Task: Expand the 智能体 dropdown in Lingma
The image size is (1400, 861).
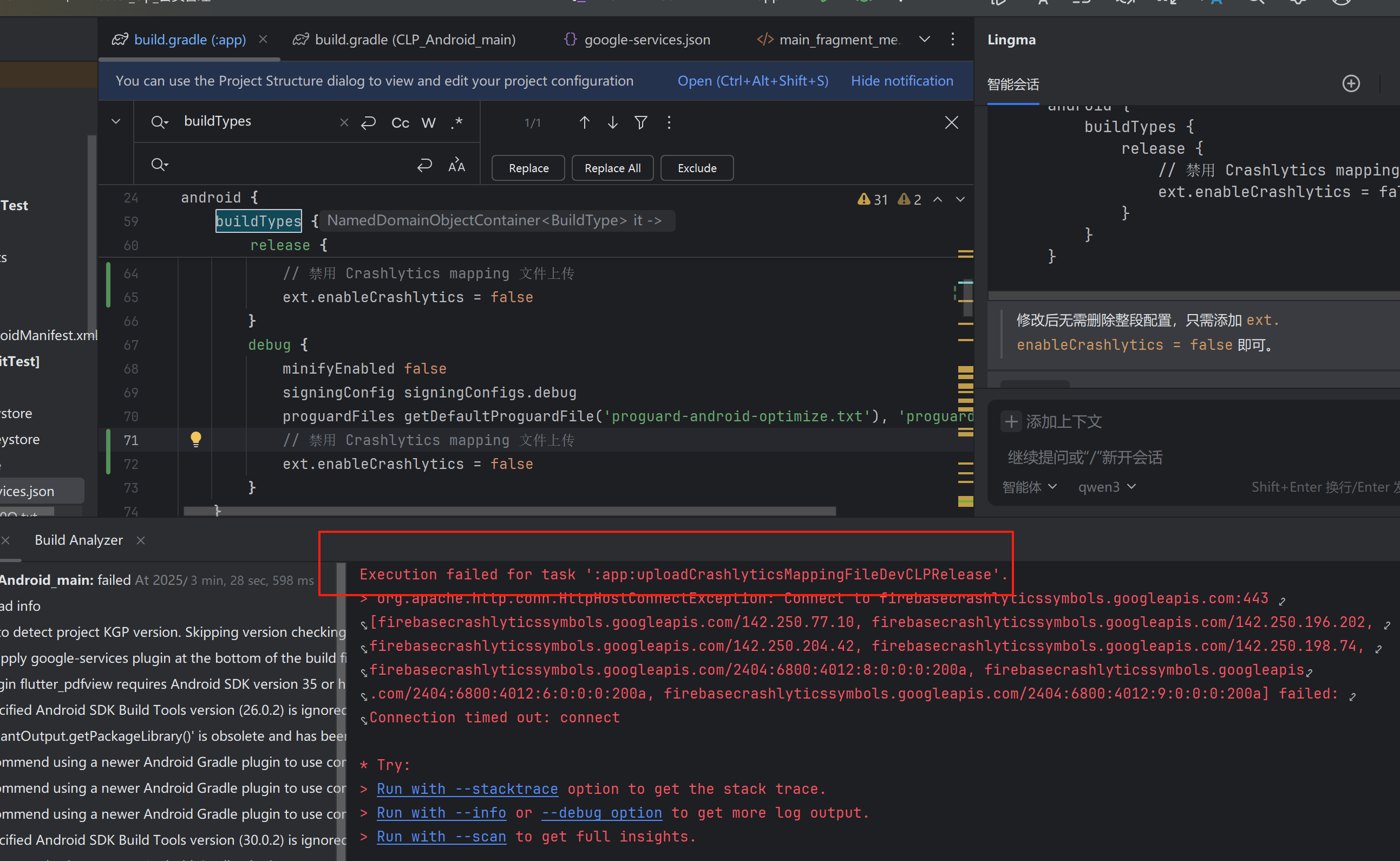Action: tap(1029, 487)
